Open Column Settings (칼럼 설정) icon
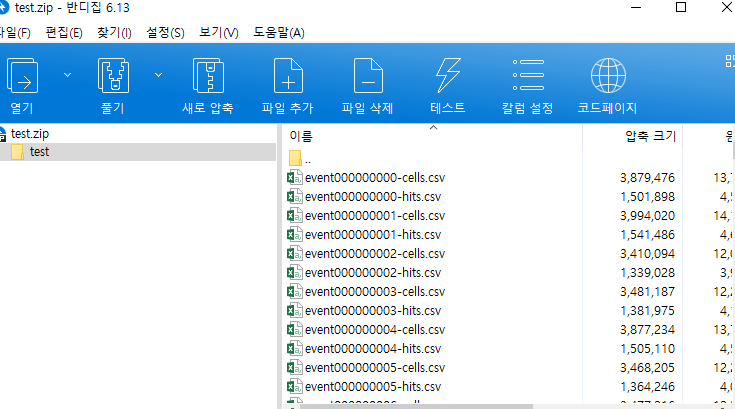735x409 pixels. [528, 75]
